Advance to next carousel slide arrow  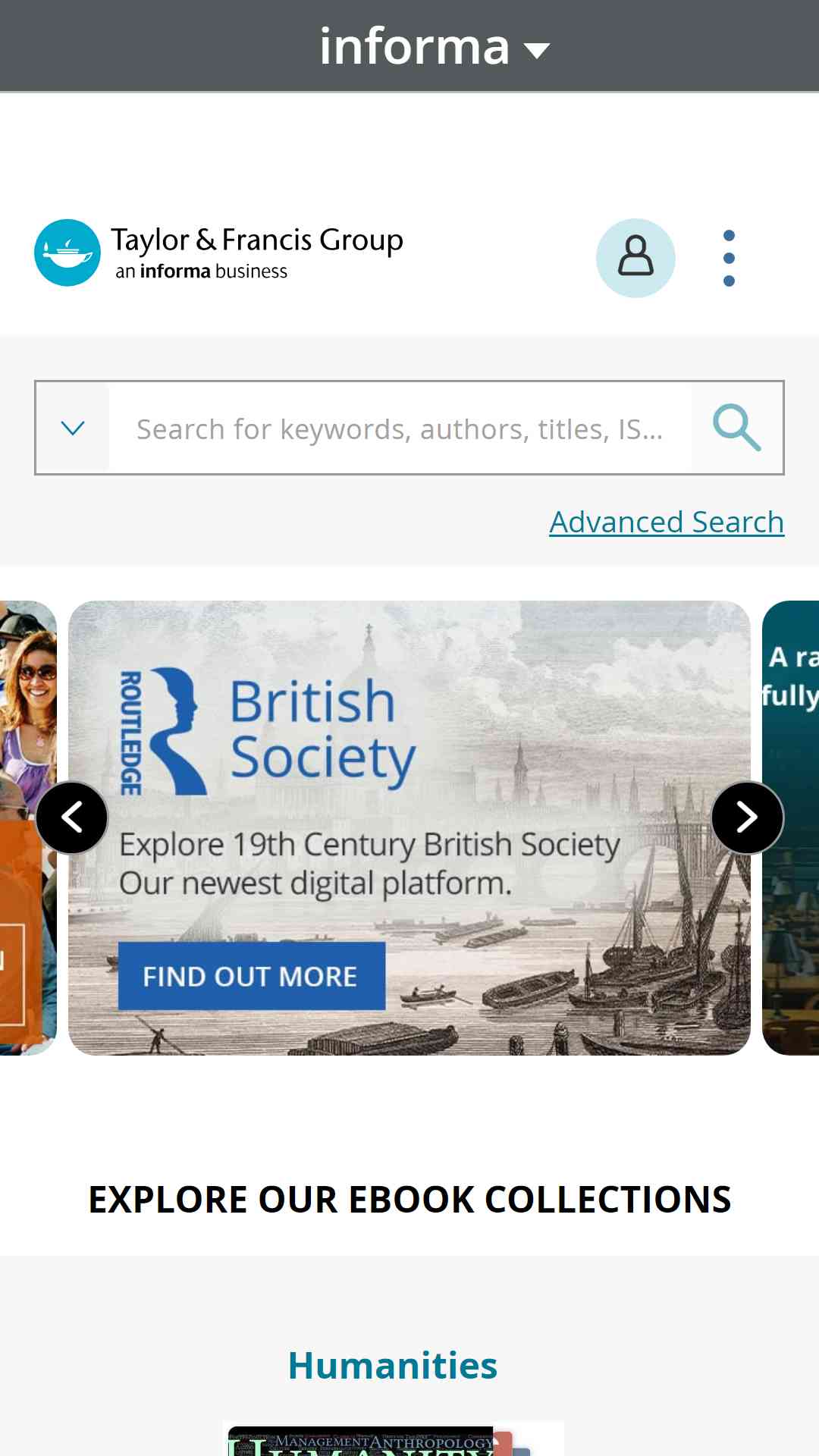coord(747,817)
